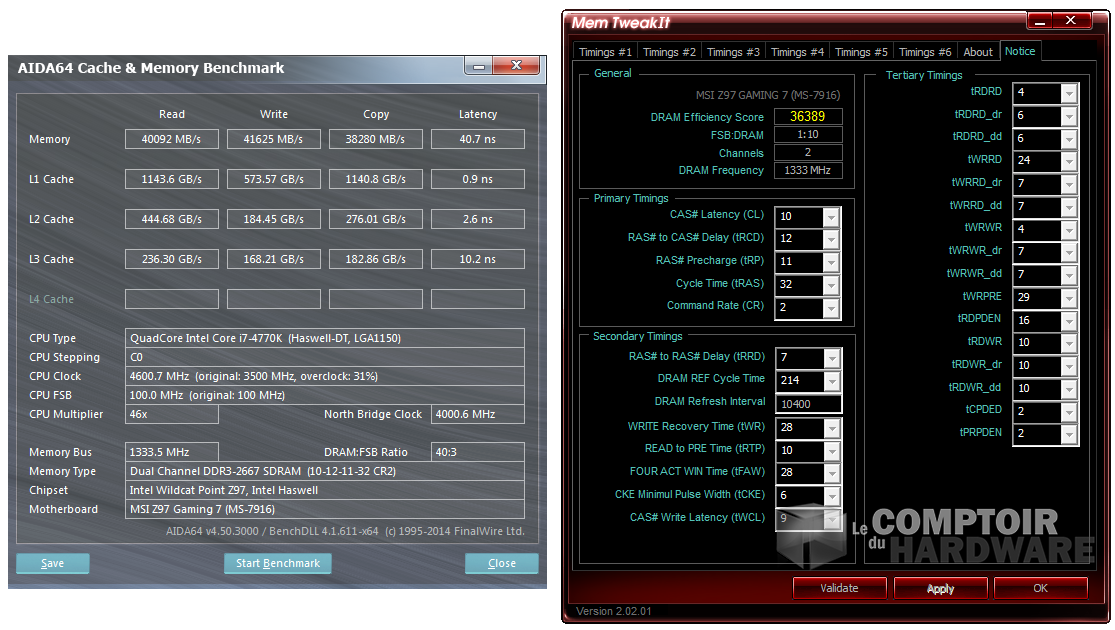The image size is (1115, 630).
Task: Apply the memory timing changes
Action: pos(940,588)
